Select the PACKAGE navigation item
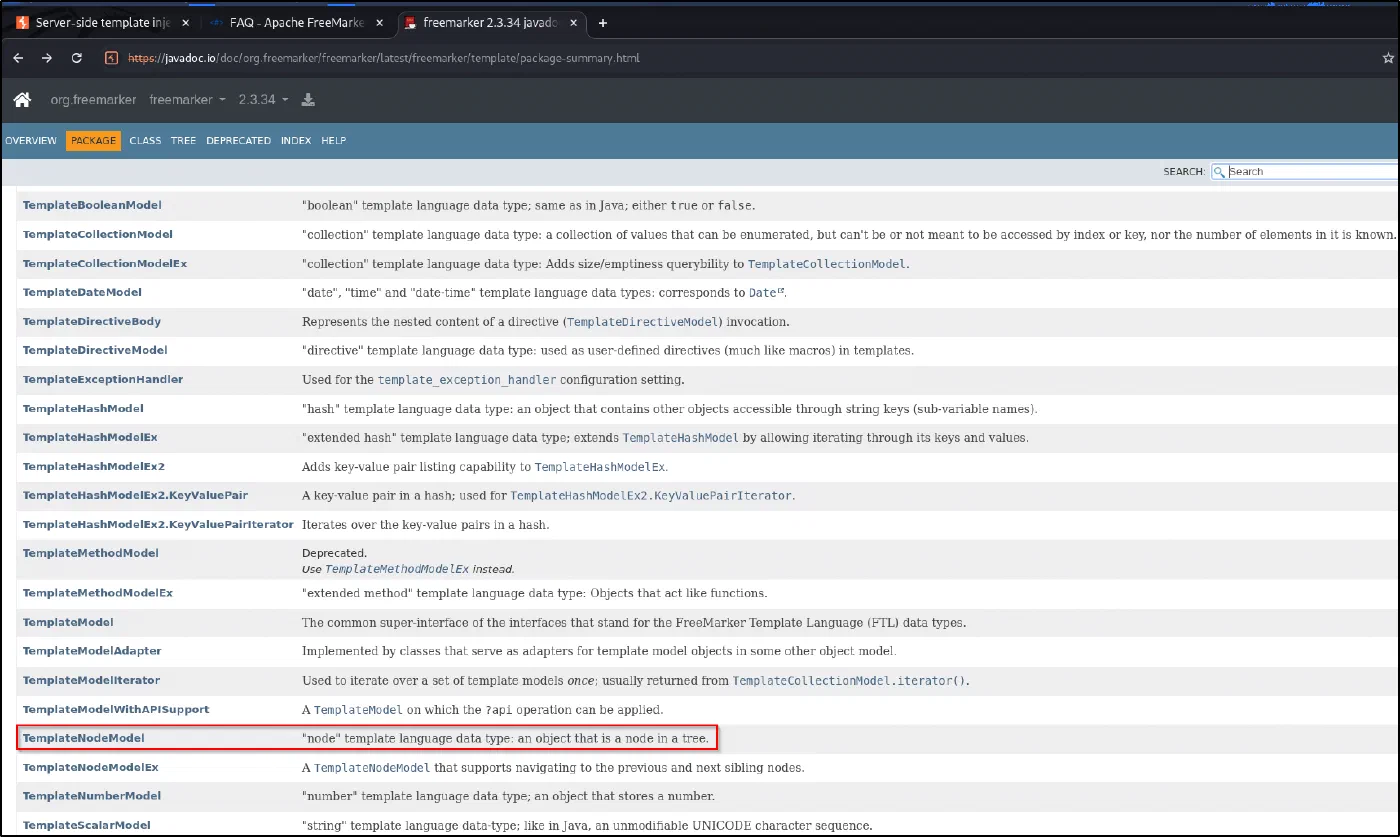1400x837 pixels. pos(94,141)
